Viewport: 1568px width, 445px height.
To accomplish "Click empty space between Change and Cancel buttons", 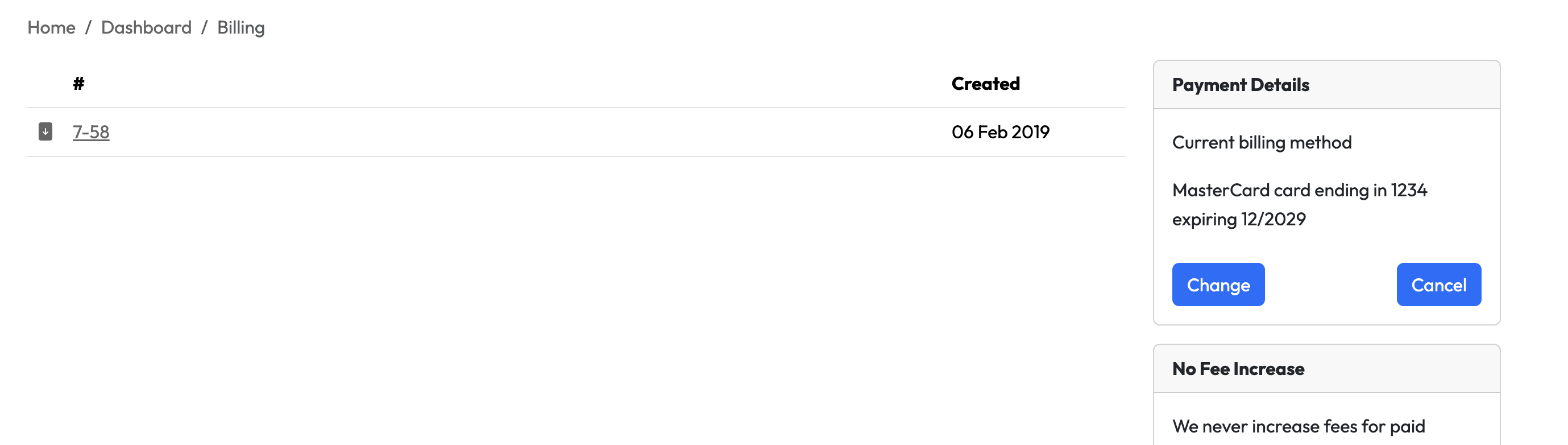I will coord(1330,285).
